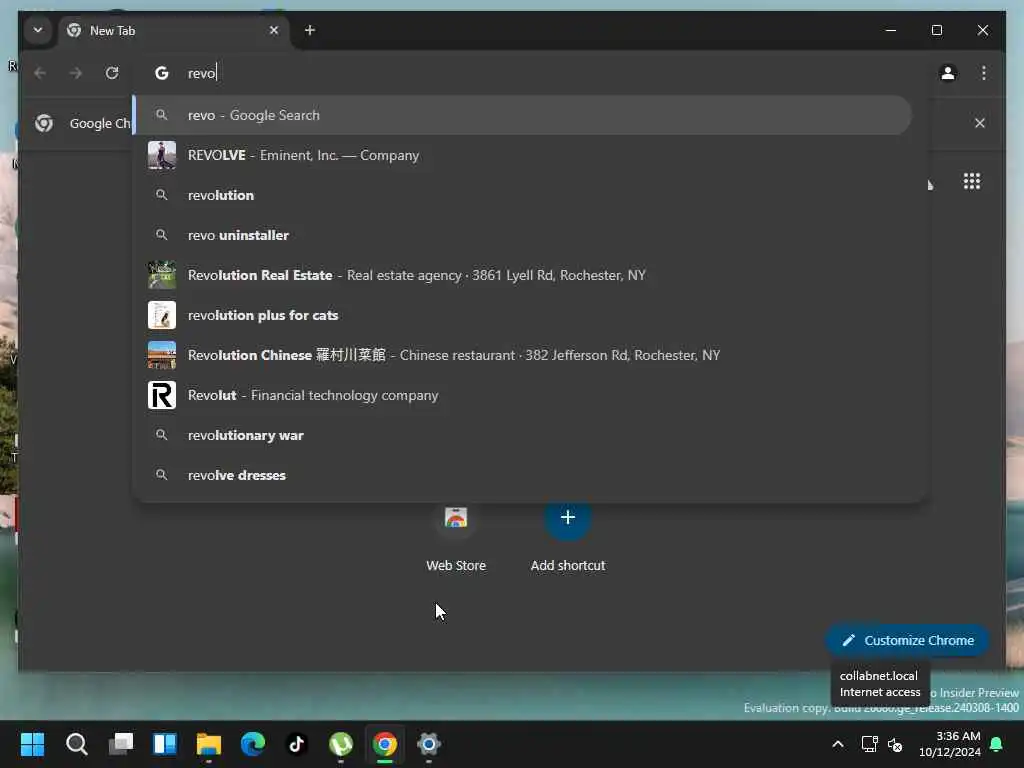The width and height of the screenshot is (1024, 768).
Task: Click the muted volume tray icon
Action: [x=895, y=744]
